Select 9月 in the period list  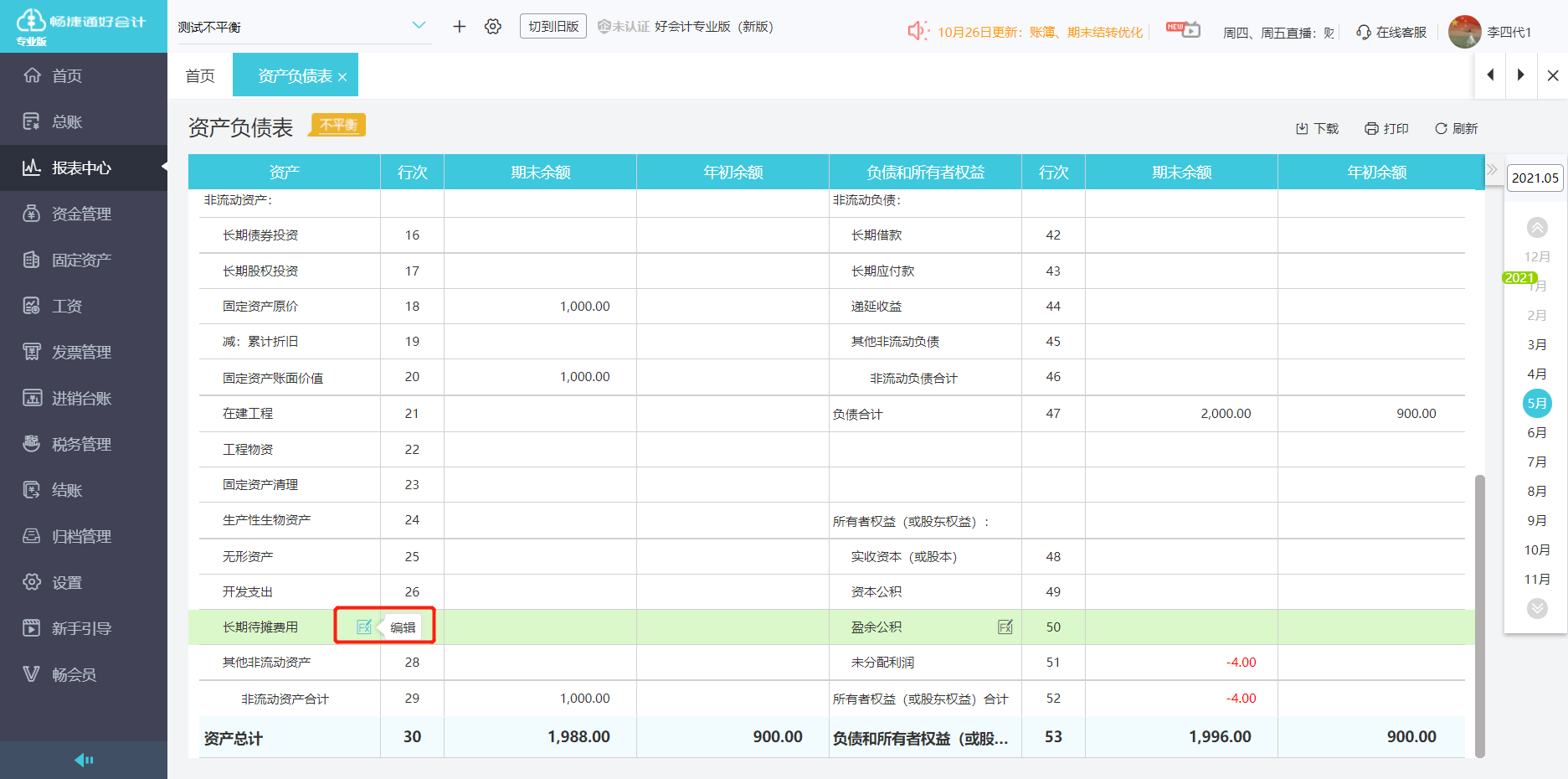point(1537,520)
